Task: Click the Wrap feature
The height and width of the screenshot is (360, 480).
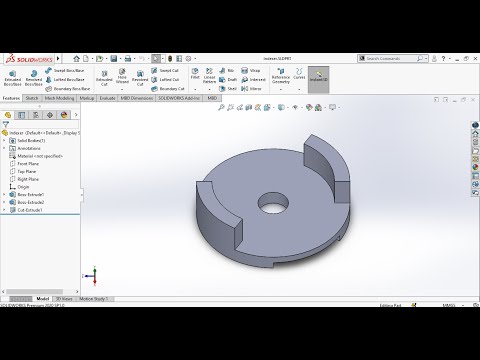Action: (x=251, y=71)
